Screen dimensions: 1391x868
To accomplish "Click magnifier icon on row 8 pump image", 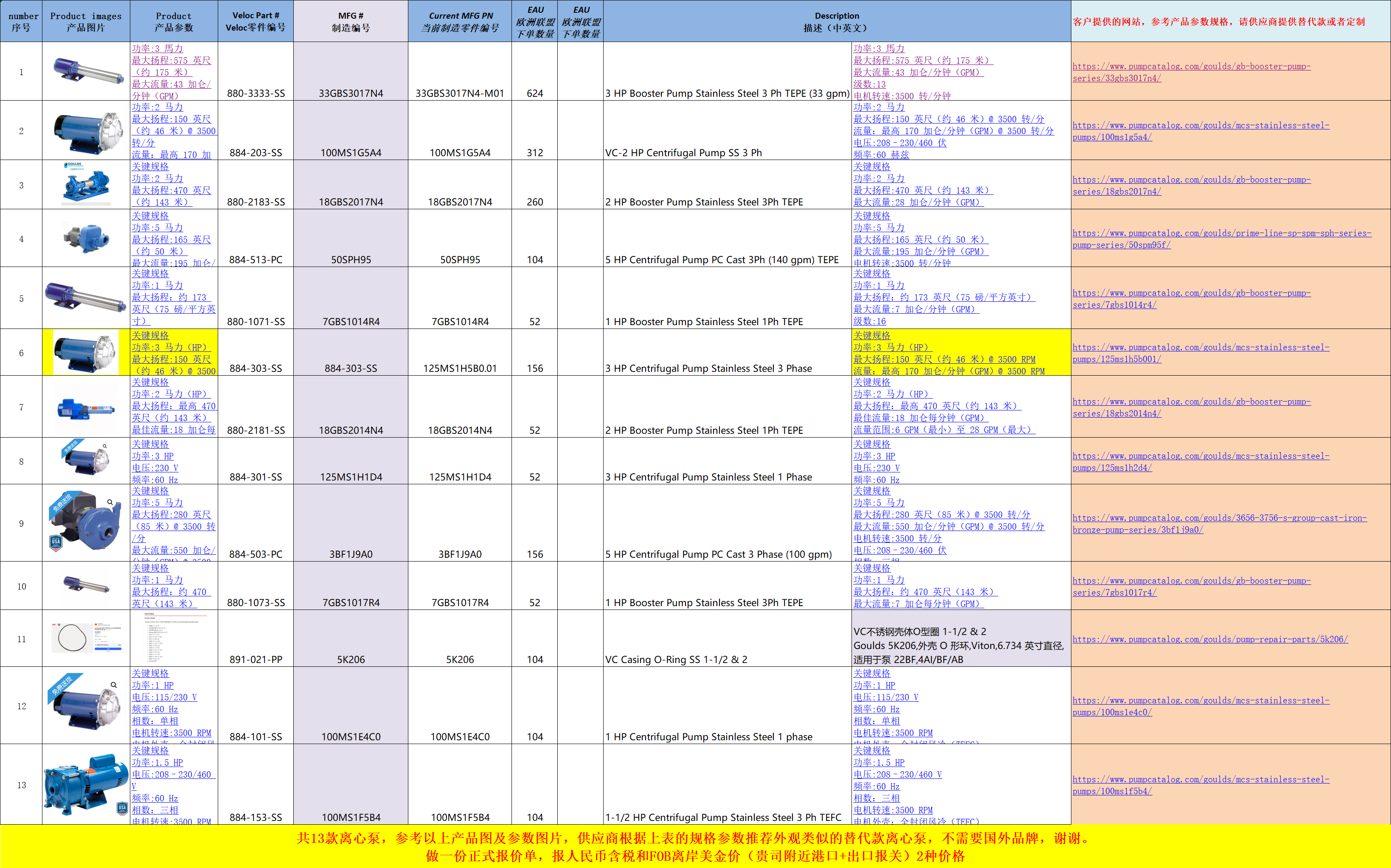I will point(104,446).
